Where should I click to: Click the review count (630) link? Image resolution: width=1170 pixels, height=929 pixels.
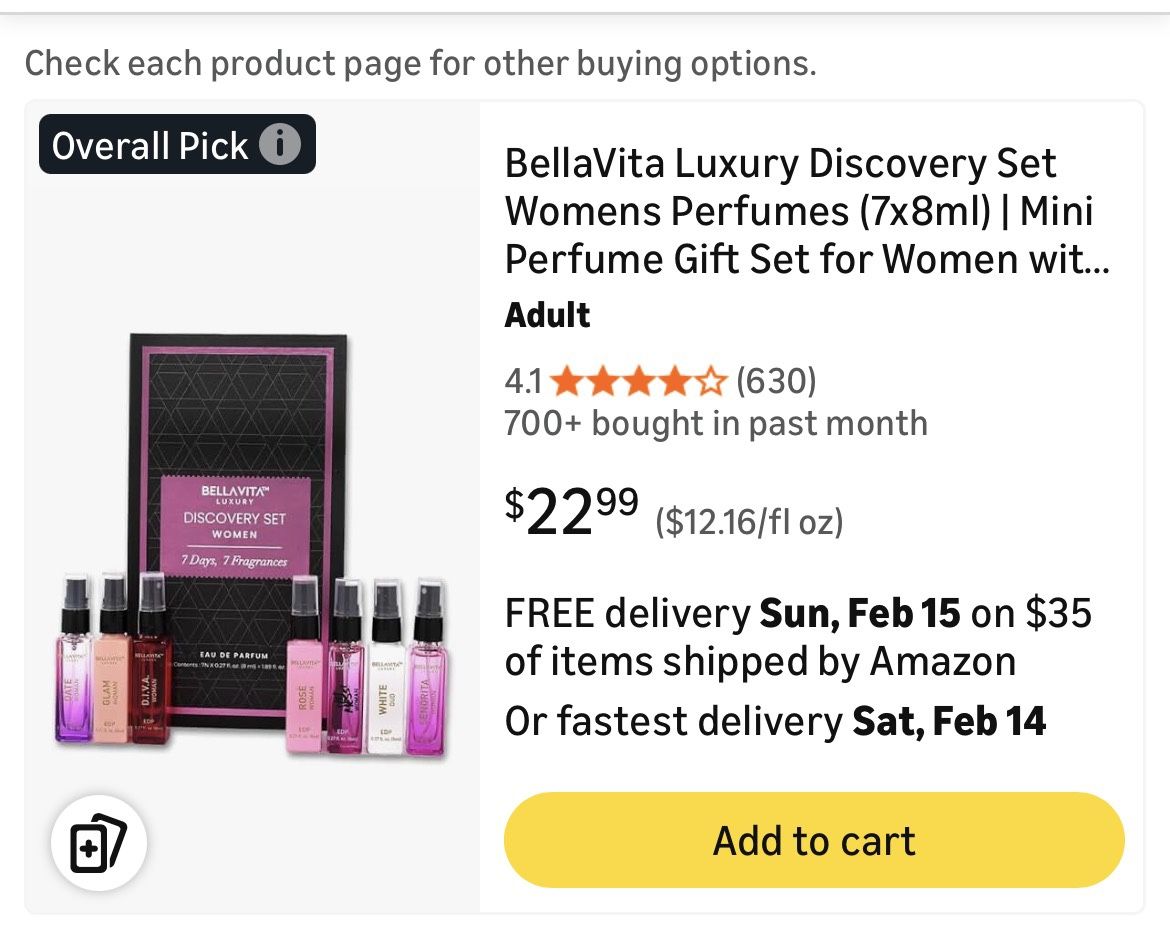click(x=777, y=381)
